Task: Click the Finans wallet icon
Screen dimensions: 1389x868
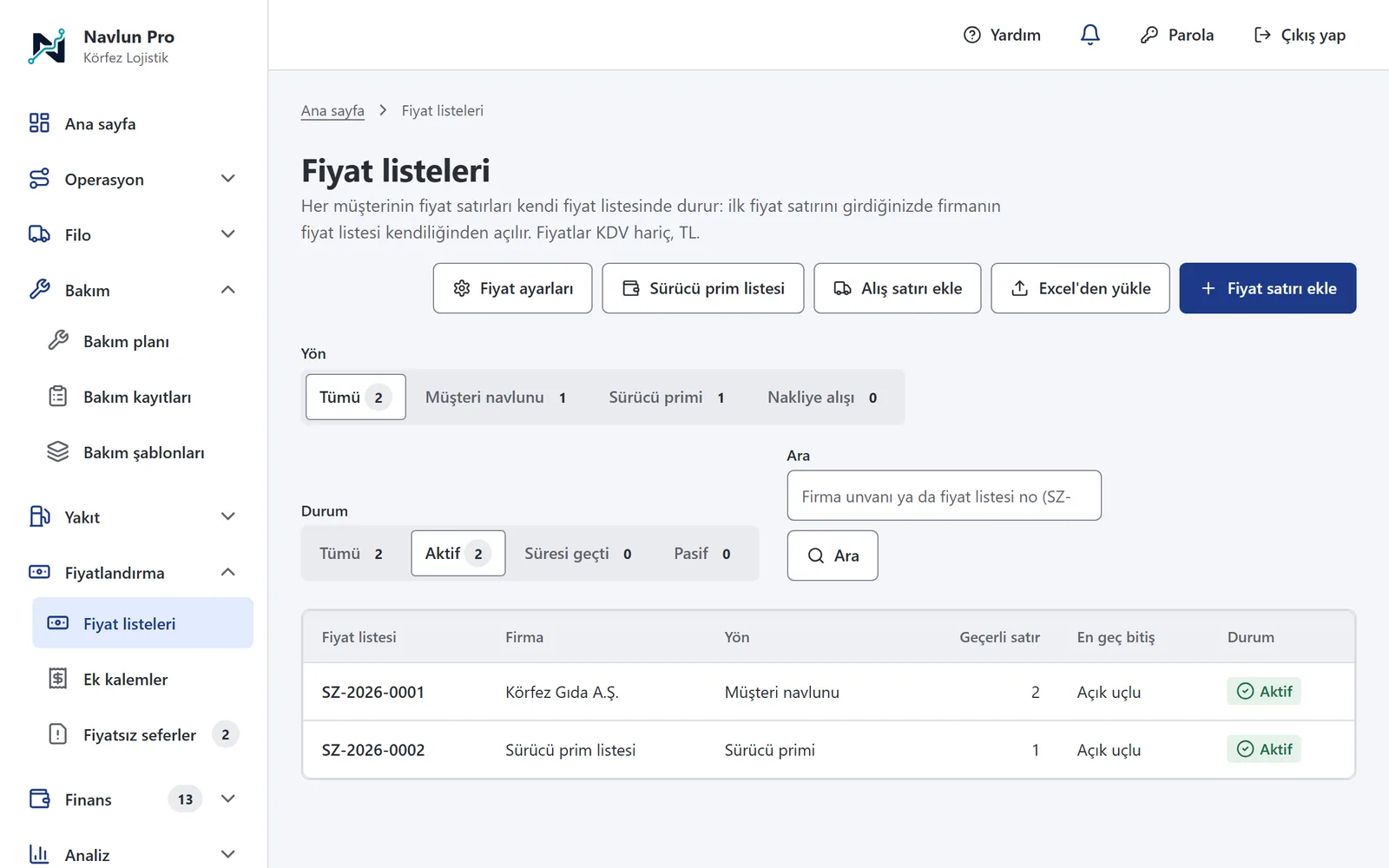Action: click(x=39, y=799)
